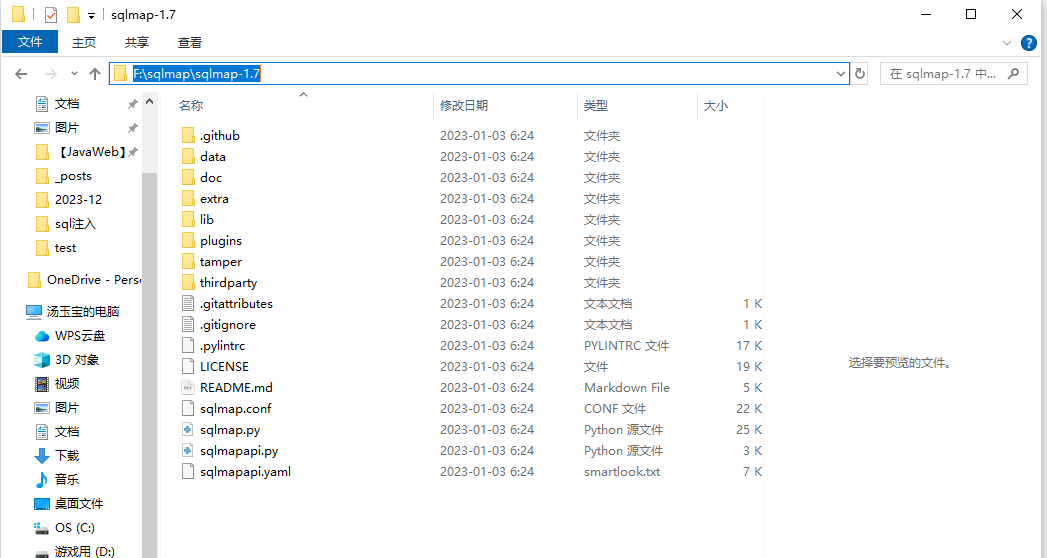
Task: Go up one folder level arrow
Action: pyautogui.click(x=95, y=74)
